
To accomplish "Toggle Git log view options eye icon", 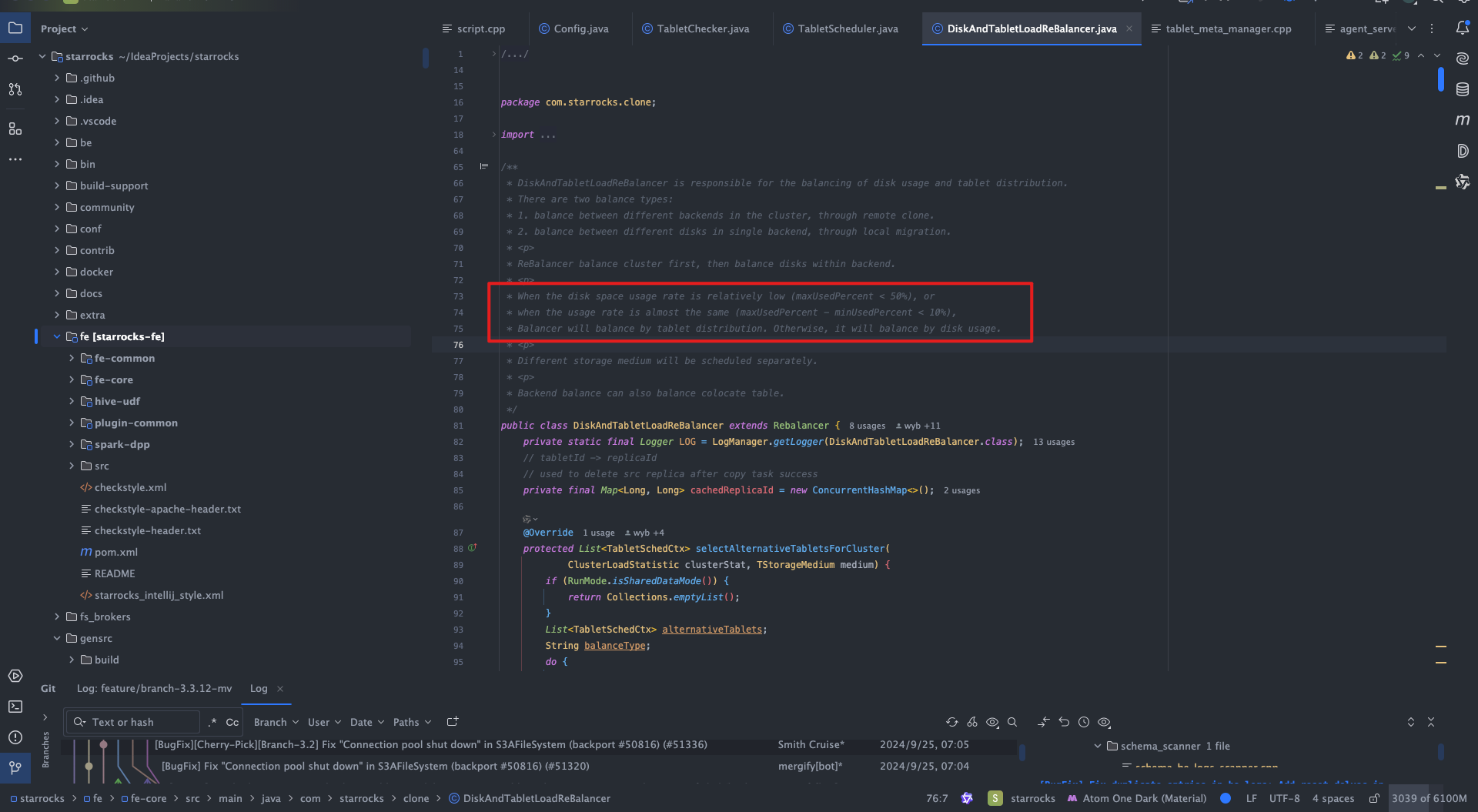I will point(992,722).
